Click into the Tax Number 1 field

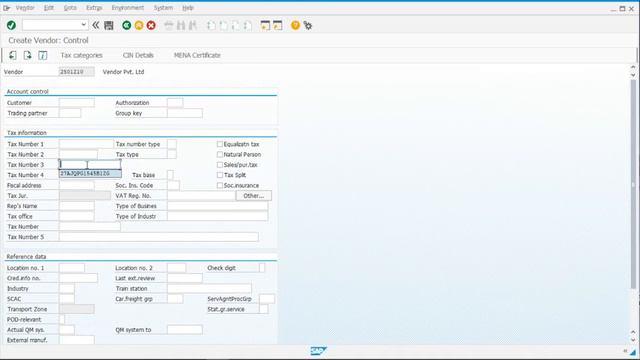tap(86, 144)
